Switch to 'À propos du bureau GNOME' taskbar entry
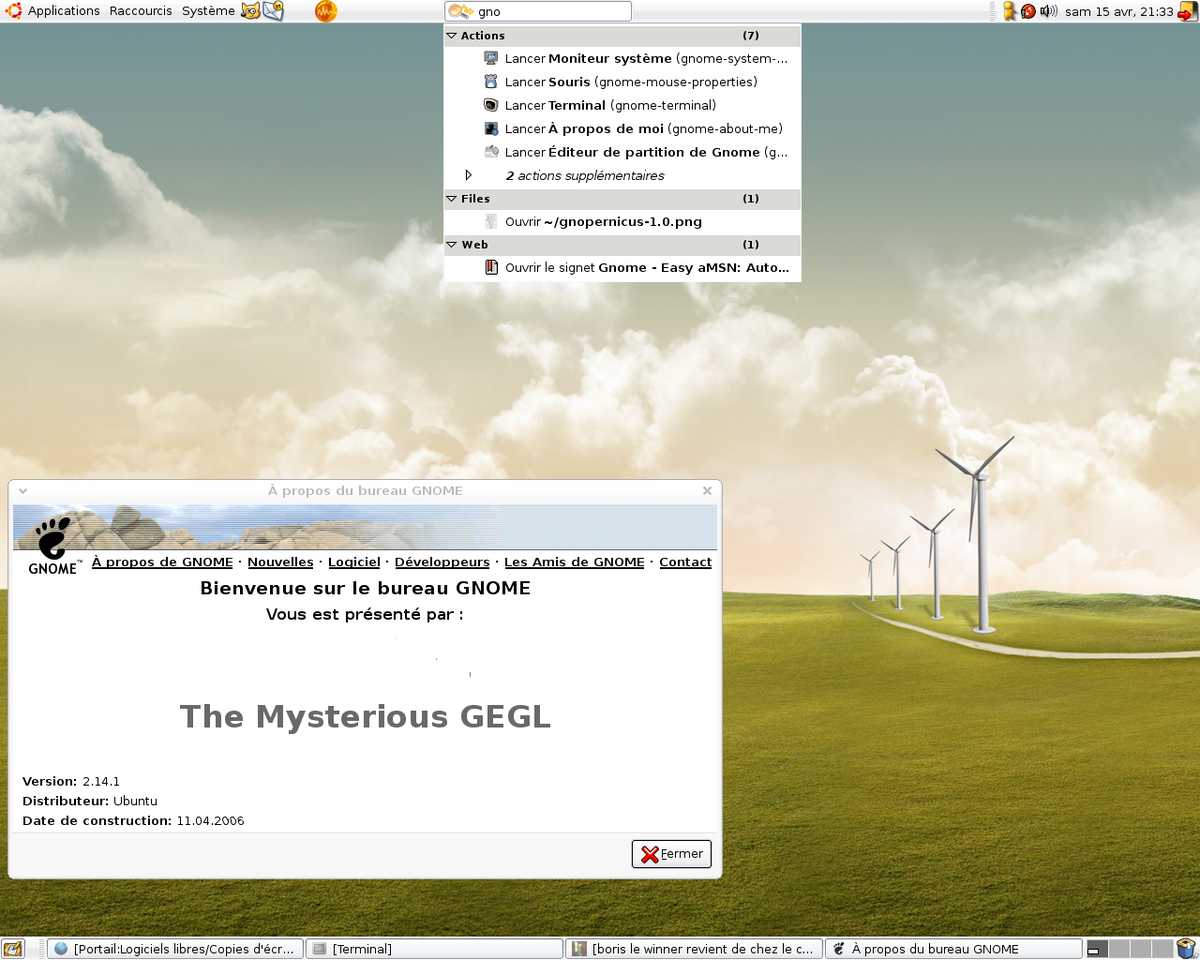This screenshot has height=960, width=1200. tap(954, 949)
